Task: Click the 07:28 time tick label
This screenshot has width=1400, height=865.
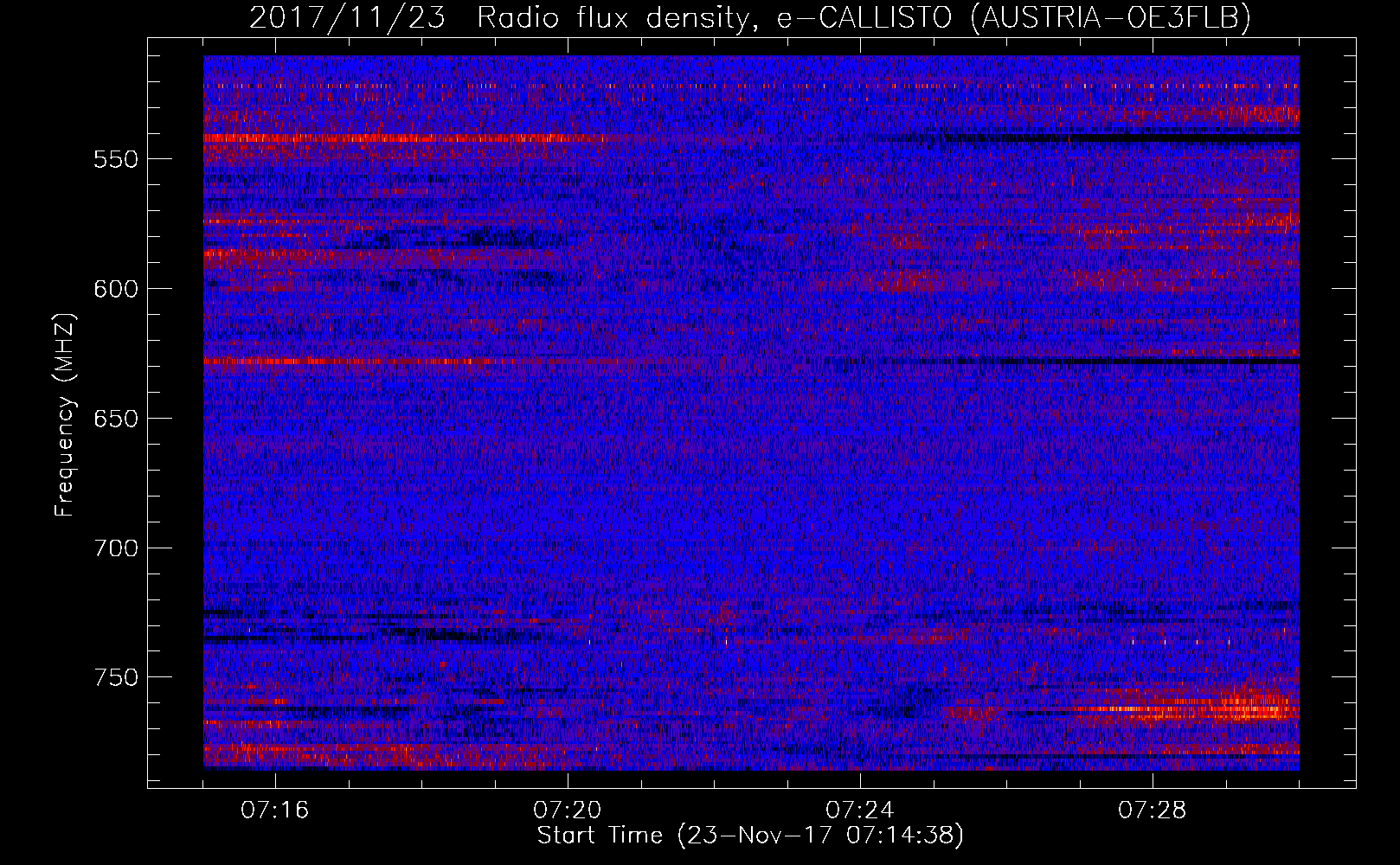Action: 1153,811
